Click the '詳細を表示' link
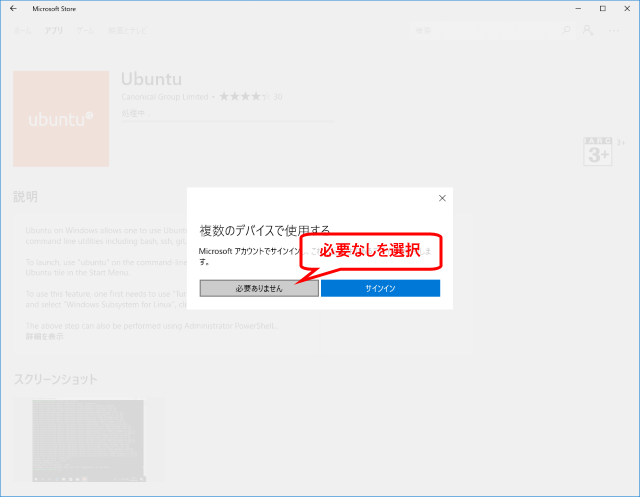Image resolution: width=640 pixels, height=497 pixels. coord(44,336)
